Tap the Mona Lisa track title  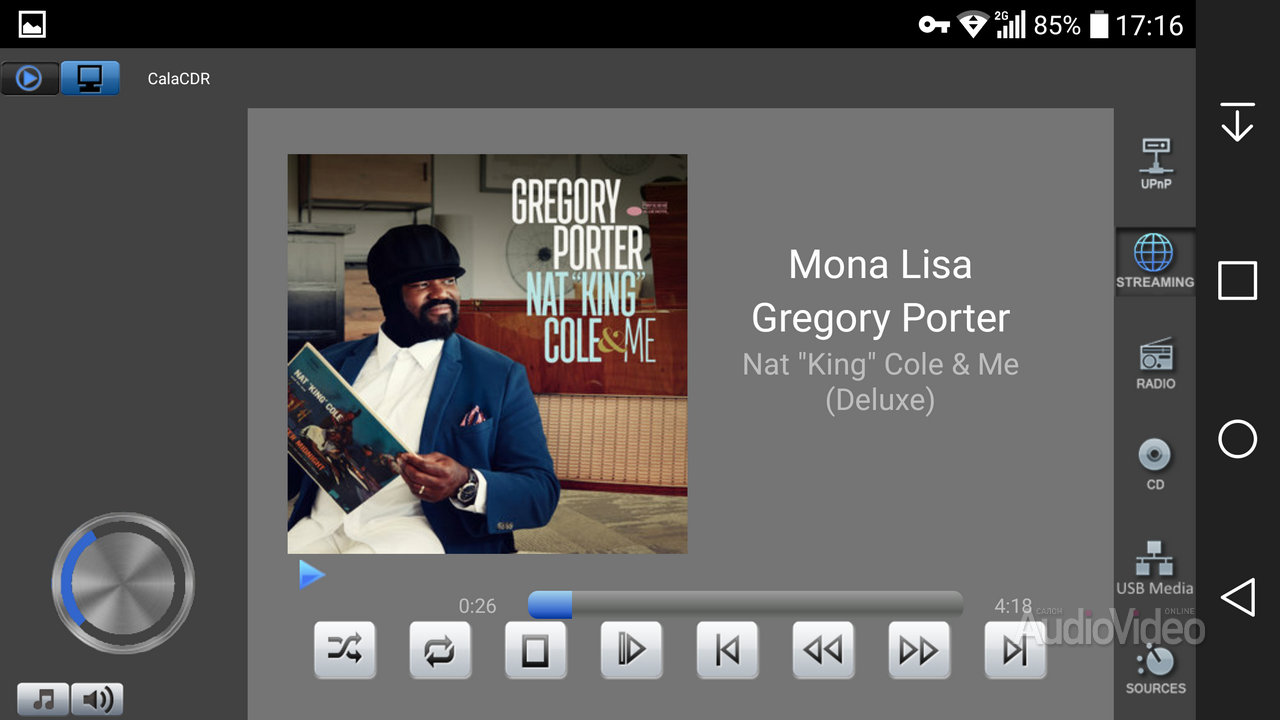[x=880, y=265]
